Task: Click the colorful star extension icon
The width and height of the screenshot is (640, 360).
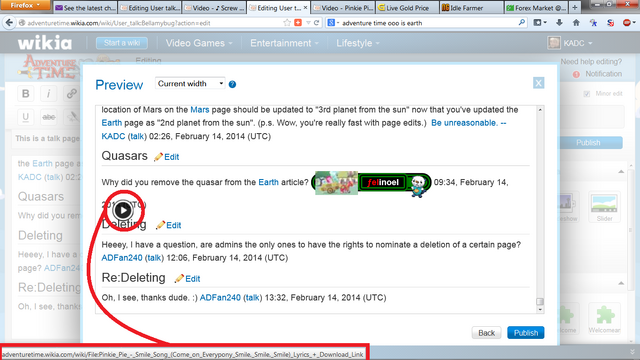Action: [x=593, y=23]
